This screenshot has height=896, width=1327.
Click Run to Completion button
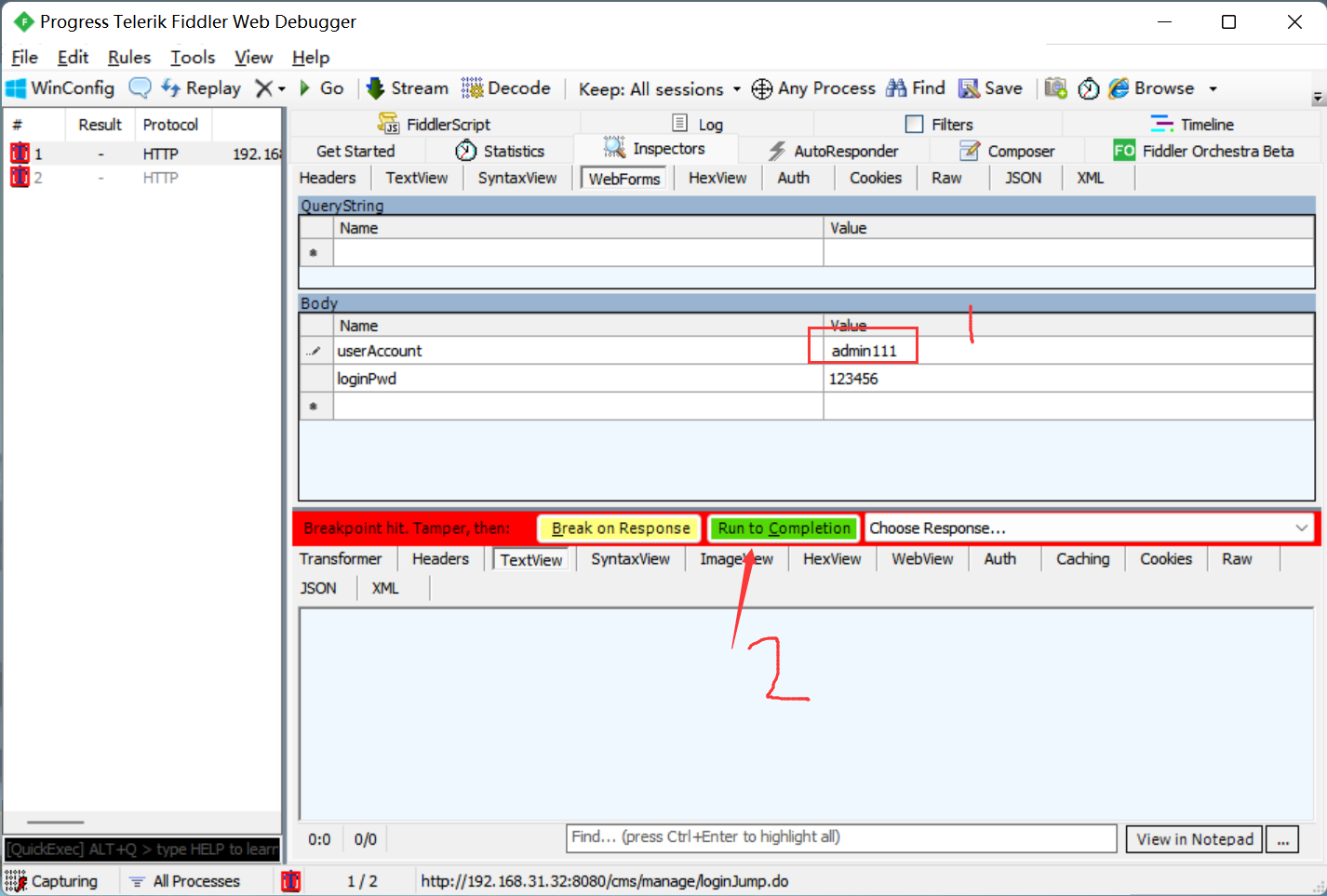[x=784, y=528]
